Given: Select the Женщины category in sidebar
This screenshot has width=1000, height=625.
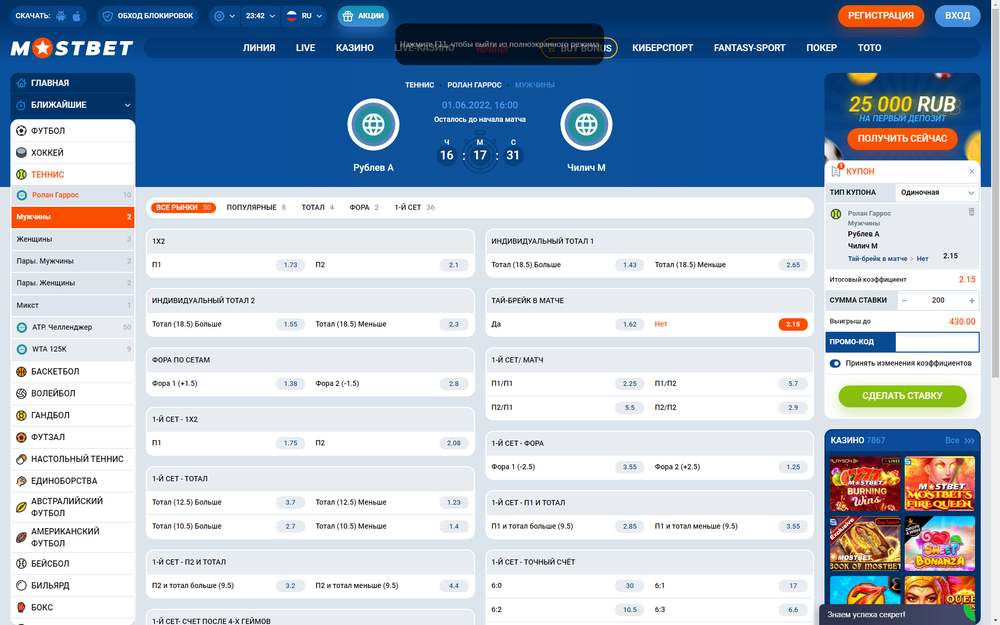Looking at the screenshot, I should tap(73, 239).
